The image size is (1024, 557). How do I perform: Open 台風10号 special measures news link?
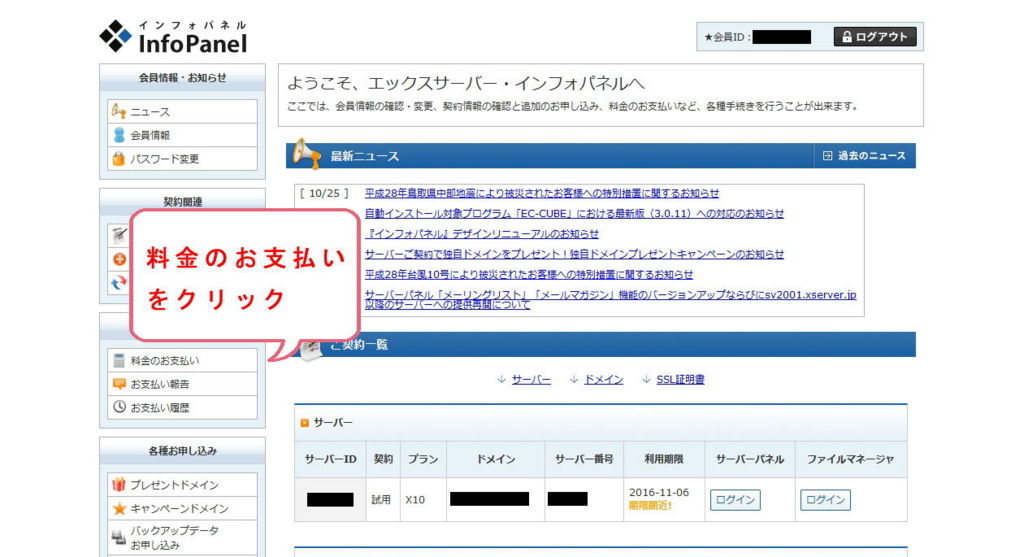click(x=528, y=274)
